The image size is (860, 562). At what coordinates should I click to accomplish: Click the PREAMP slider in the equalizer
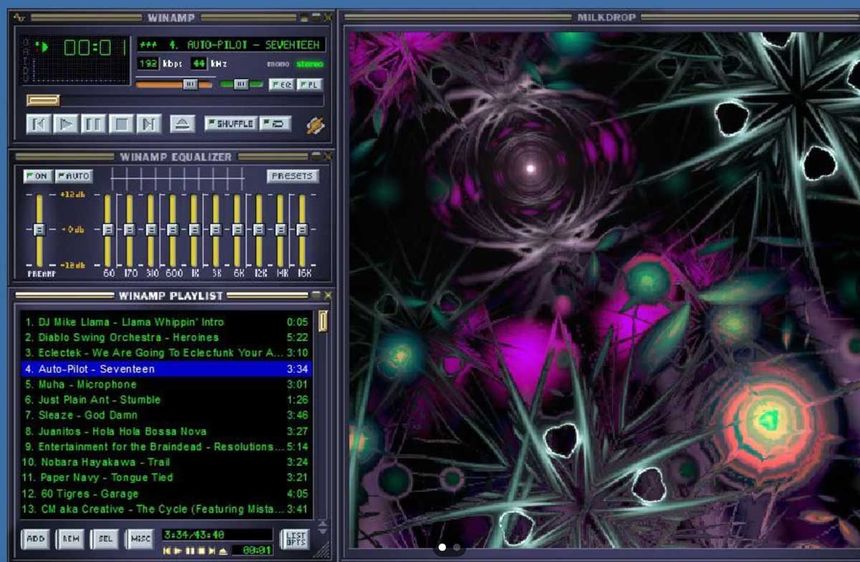pyautogui.click(x=39, y=230)
